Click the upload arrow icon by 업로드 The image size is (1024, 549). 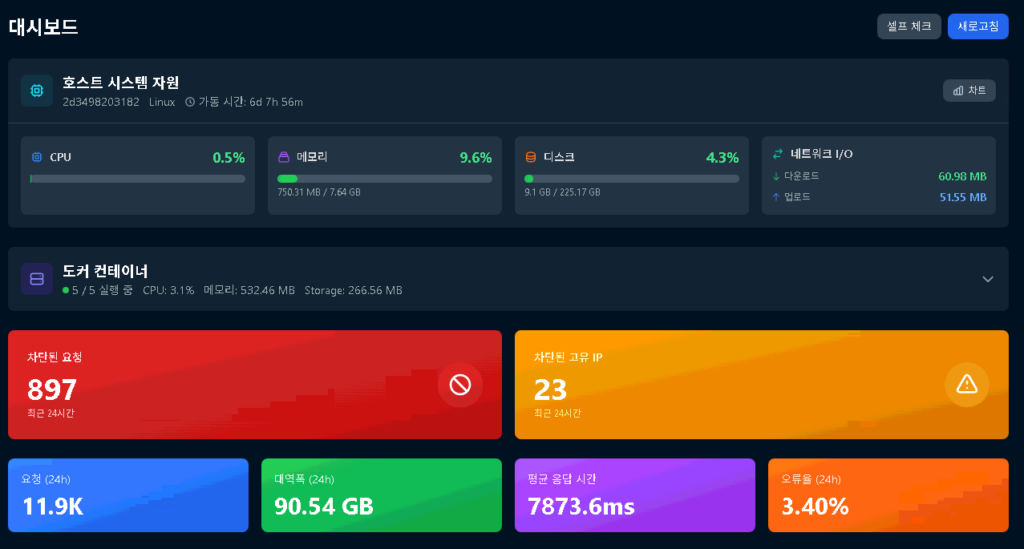(x=776, y=197)
